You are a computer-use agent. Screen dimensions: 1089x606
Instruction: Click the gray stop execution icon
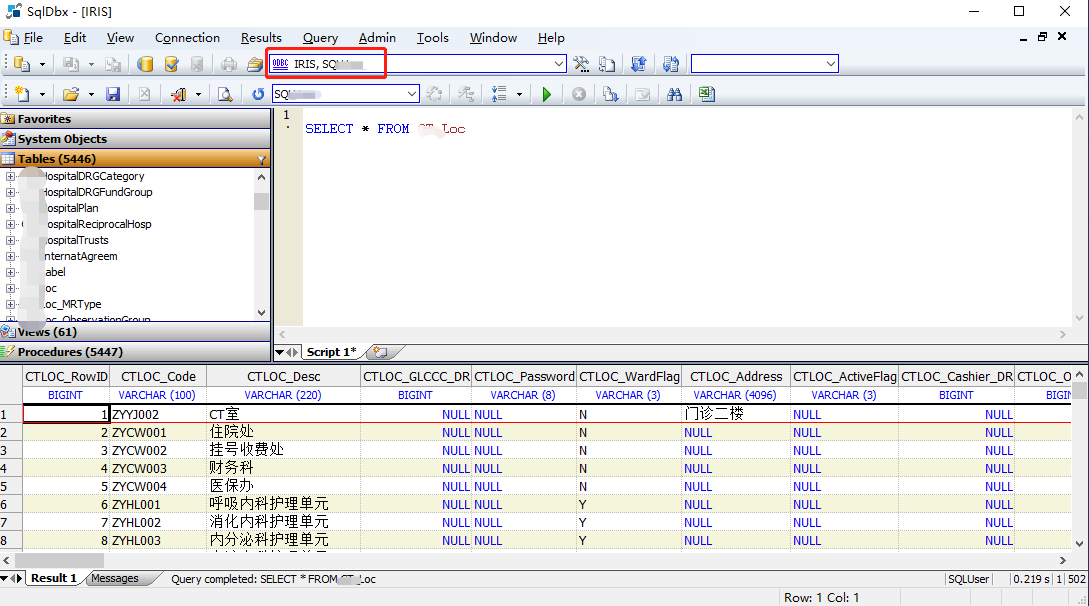point(579,94)
